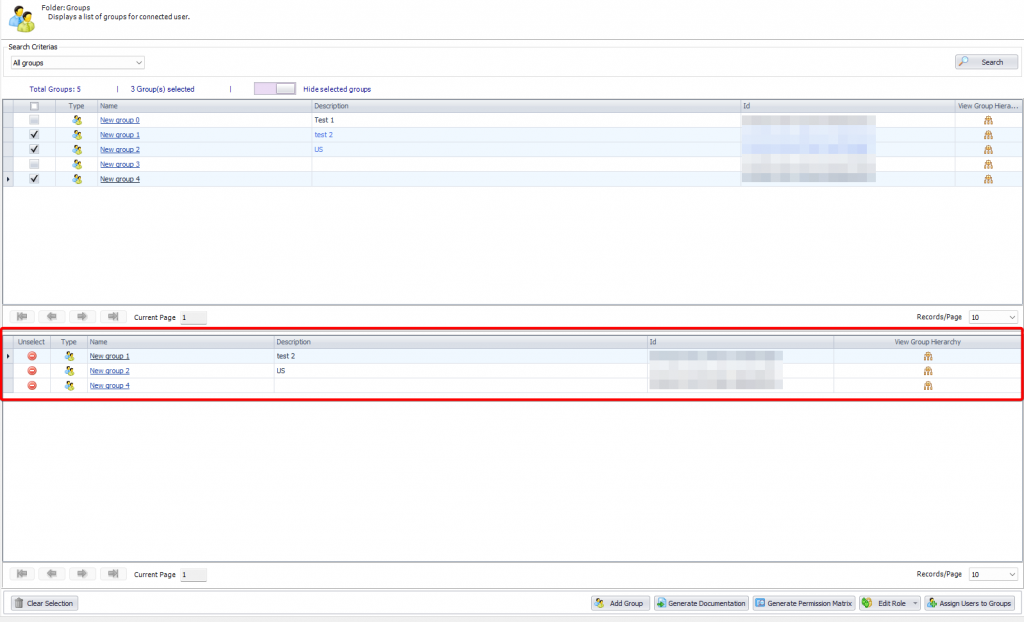Sort upper grid by Description column header
Viewport: 1024px width, 622px height.
point(525,106)
